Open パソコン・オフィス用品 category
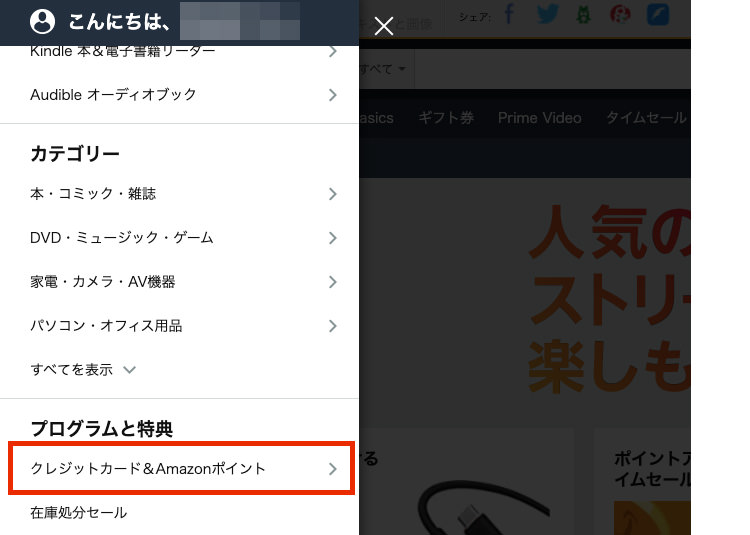This screenshot has width=750, height=535. tap(179, 326)
